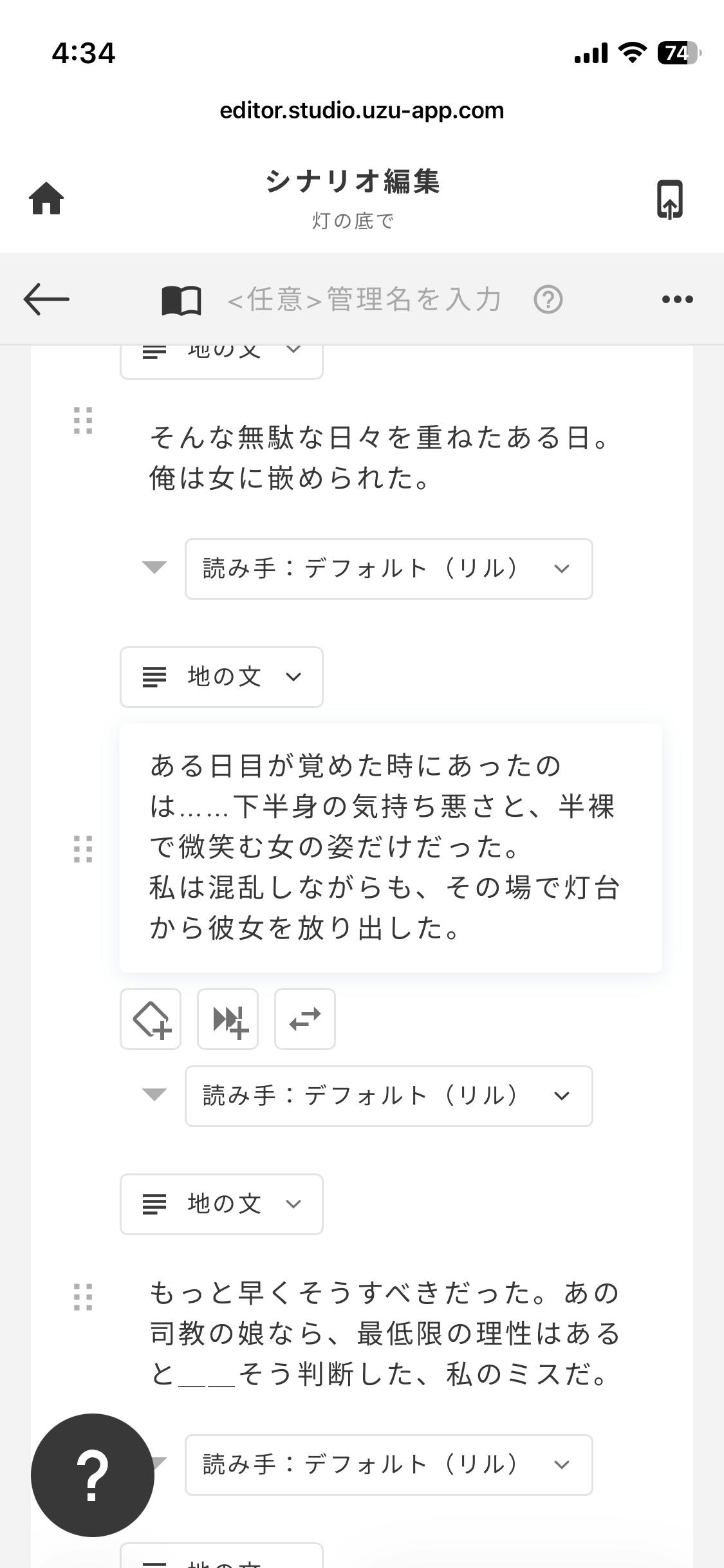Open the 地の文 dropdown above ある日目が覚めた
Viewport: 724px width, 1568px height.
[x=221, y=677]
